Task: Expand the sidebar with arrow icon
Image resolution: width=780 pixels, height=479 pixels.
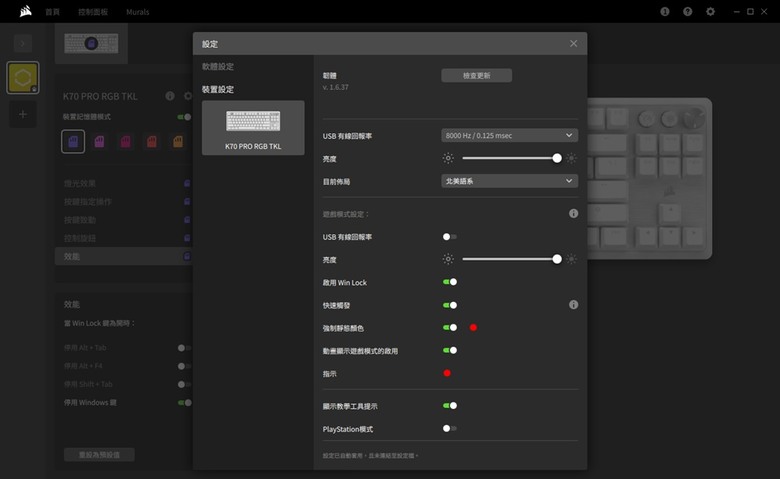Action: 23,43
